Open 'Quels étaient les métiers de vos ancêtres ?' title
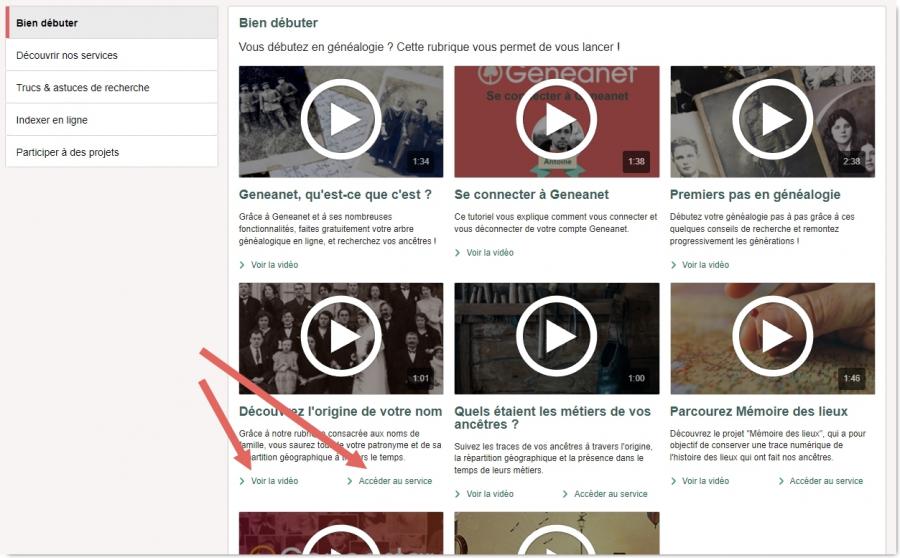Screen dimensions: 900x558 pyautogui.click(x=552, y=418)
